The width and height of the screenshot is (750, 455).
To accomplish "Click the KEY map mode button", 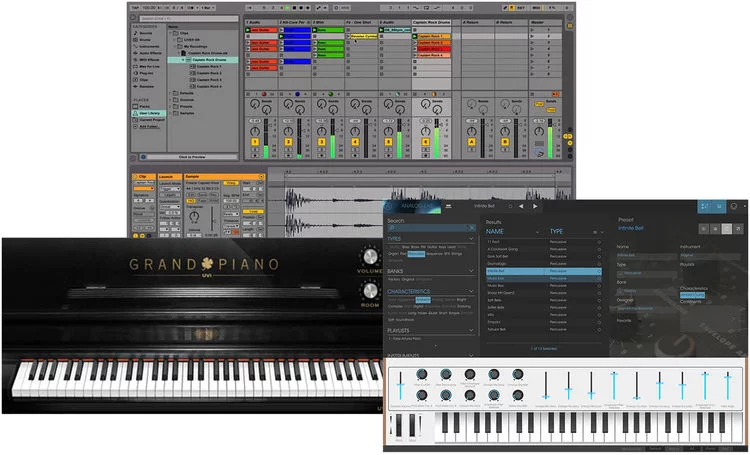I will coord(520,8).
